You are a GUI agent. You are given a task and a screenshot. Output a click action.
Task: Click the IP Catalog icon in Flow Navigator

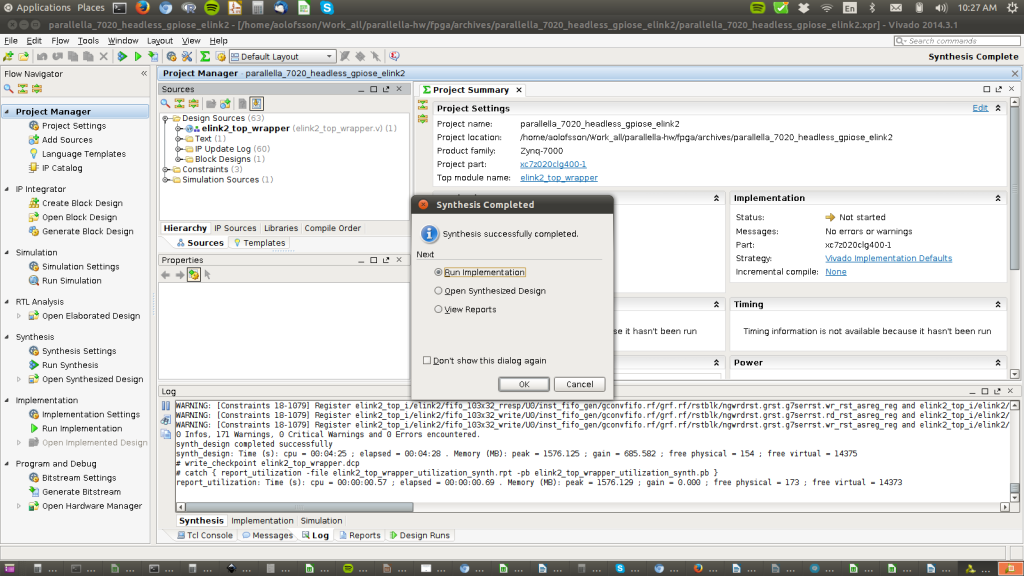tap(35, 168)
